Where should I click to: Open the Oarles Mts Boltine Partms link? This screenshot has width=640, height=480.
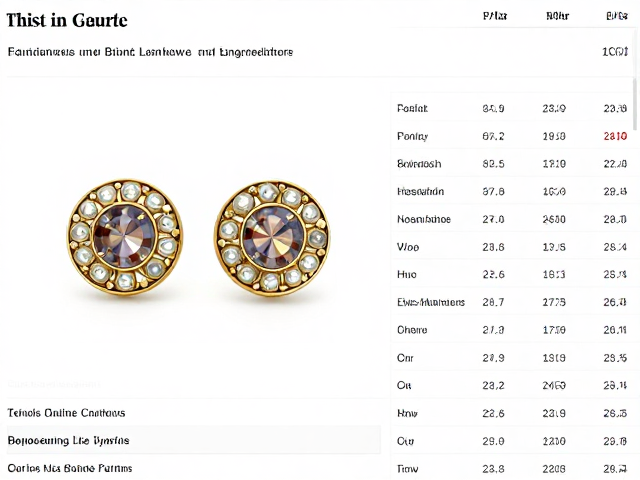point(70,468)
